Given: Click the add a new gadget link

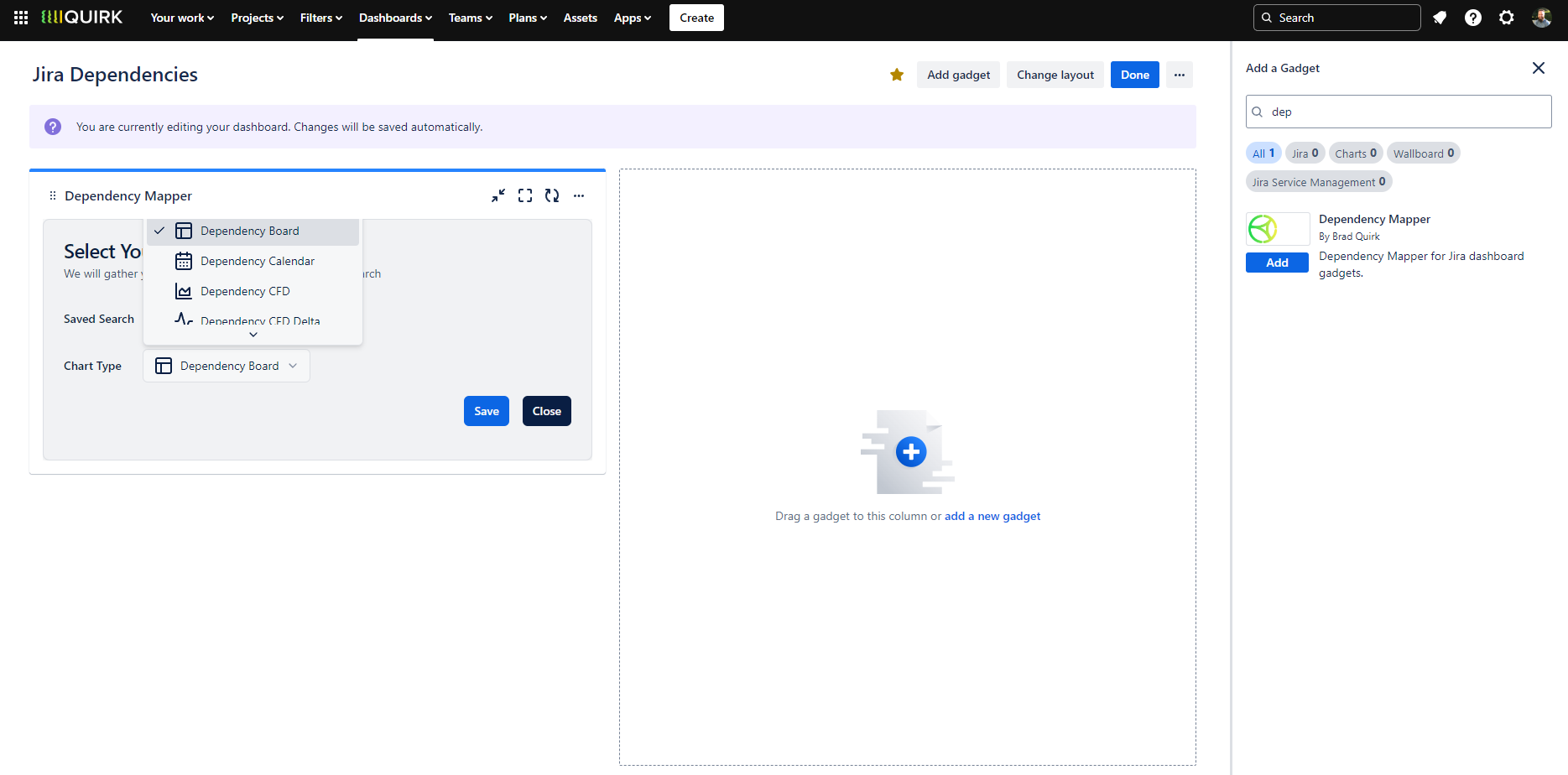Looking at the screenshot, I should tap(992, 516).
